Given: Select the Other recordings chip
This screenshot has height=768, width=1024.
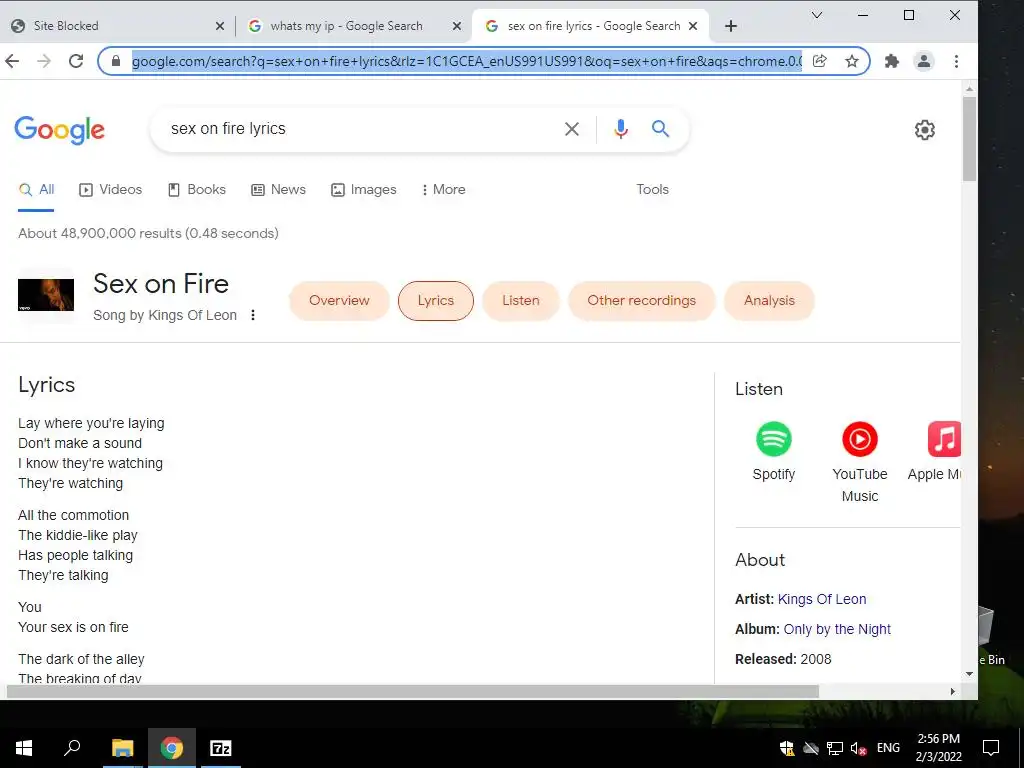Looking at the screenshot, I should pyautogui.click(x=641, y=300).
